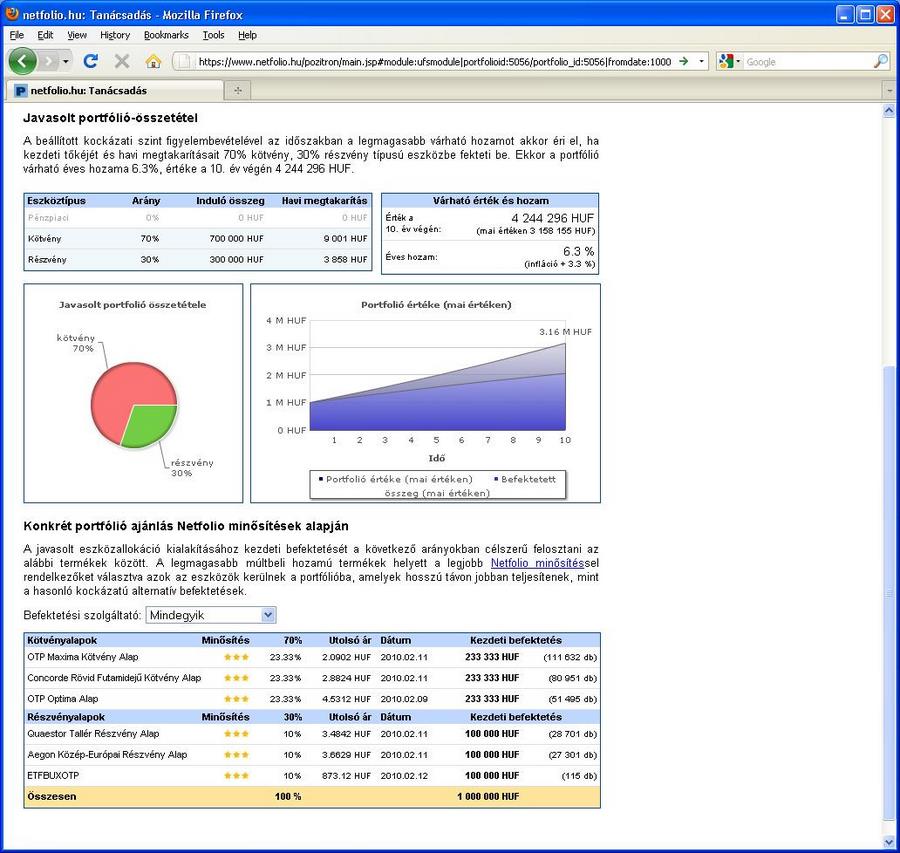900x853 pixels.
Task: Click Quaestor Tallér Részvény Alap
Action: pos(93,734)
